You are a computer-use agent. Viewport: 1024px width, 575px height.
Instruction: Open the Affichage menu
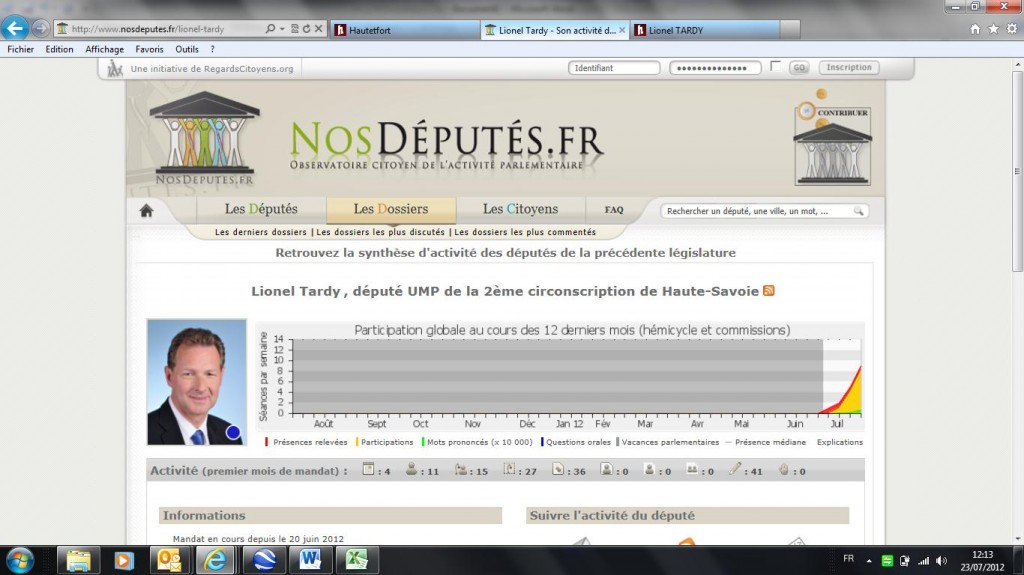point(104,49)
